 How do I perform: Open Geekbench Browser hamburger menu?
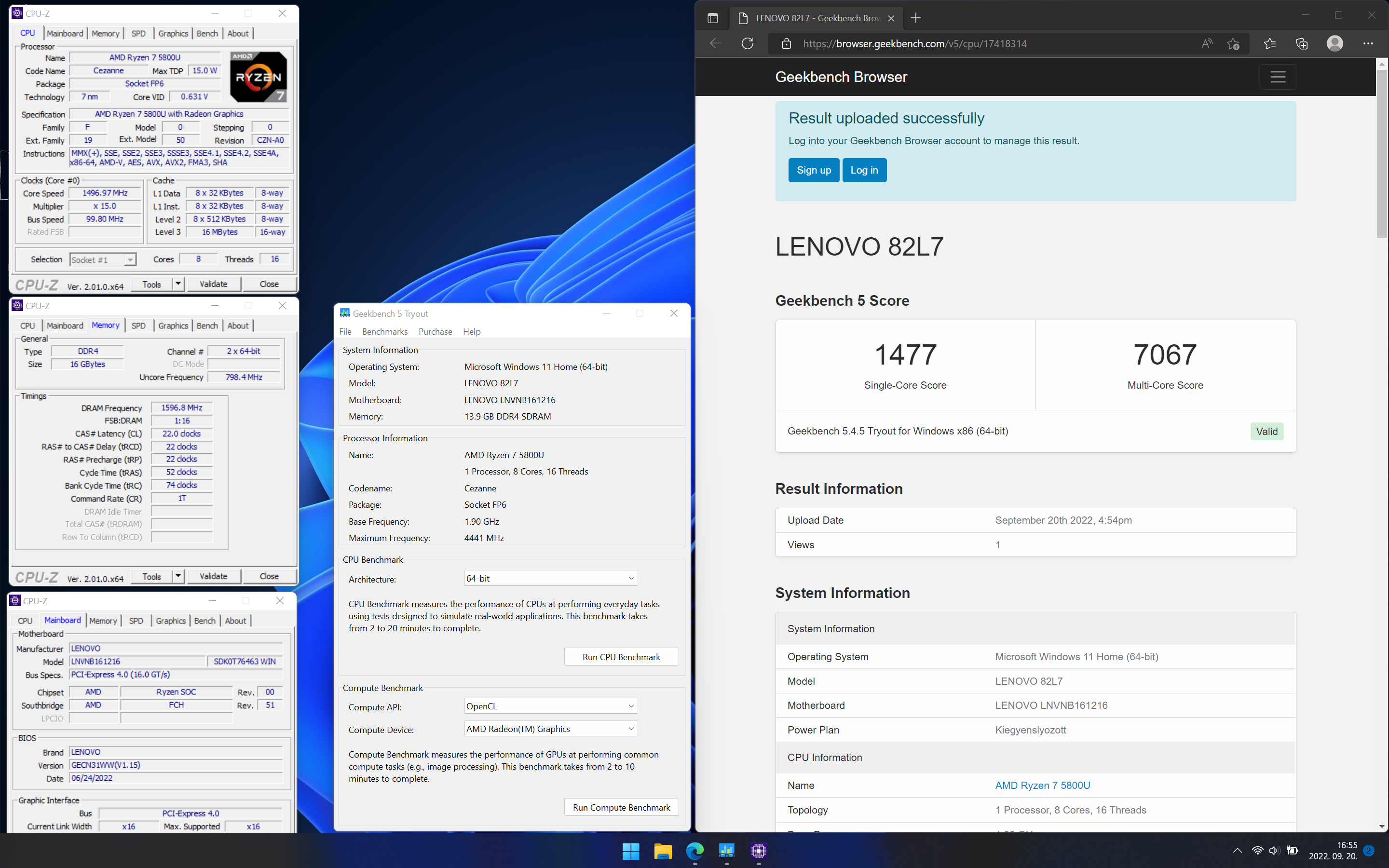pos(1278,77)
